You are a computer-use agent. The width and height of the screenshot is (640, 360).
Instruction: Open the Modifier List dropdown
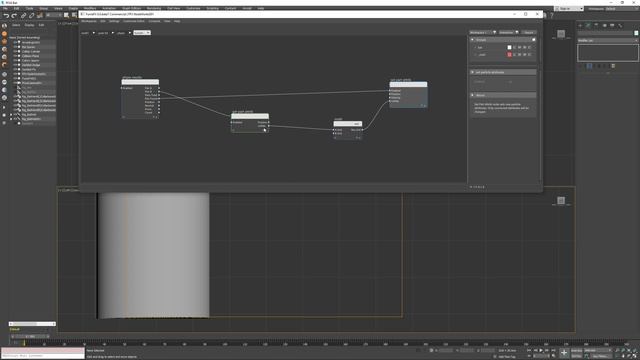[608, 40]
